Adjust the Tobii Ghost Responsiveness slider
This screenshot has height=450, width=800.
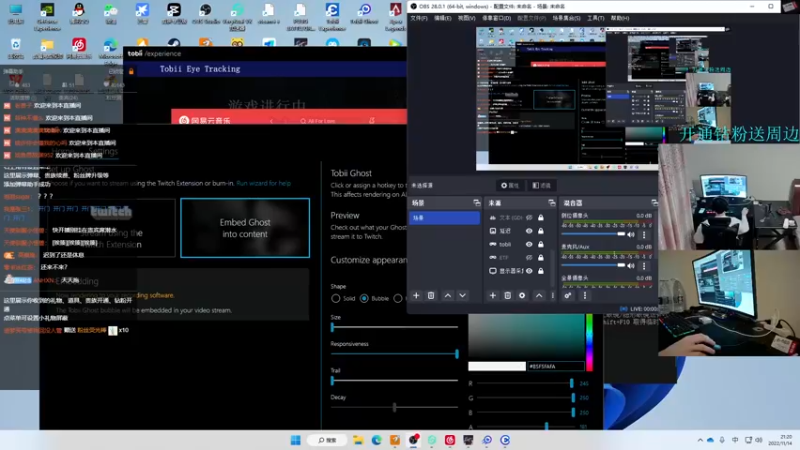click(x=394, y=354)
